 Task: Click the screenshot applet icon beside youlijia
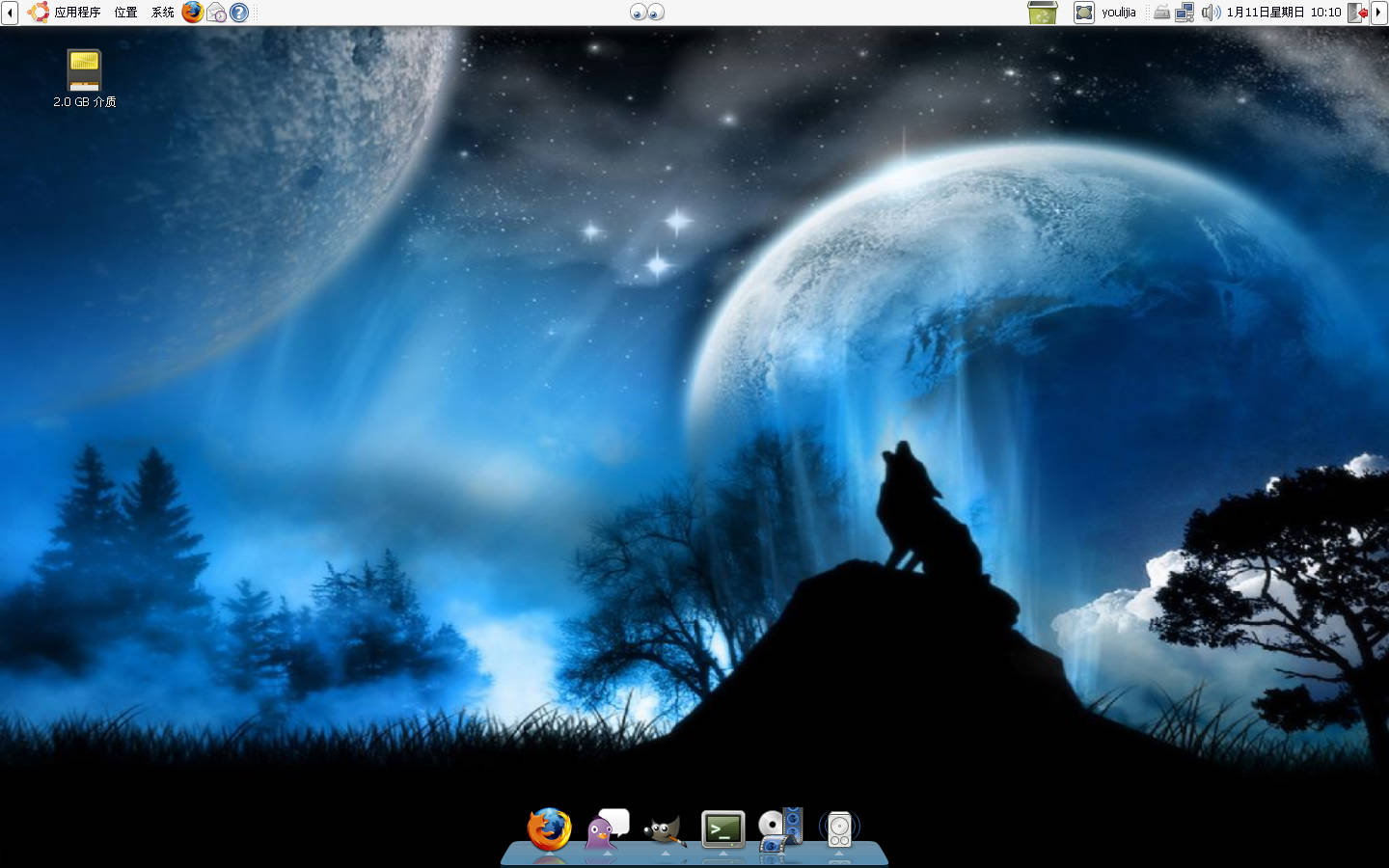pyautogui.click(x=1084, y=13)
